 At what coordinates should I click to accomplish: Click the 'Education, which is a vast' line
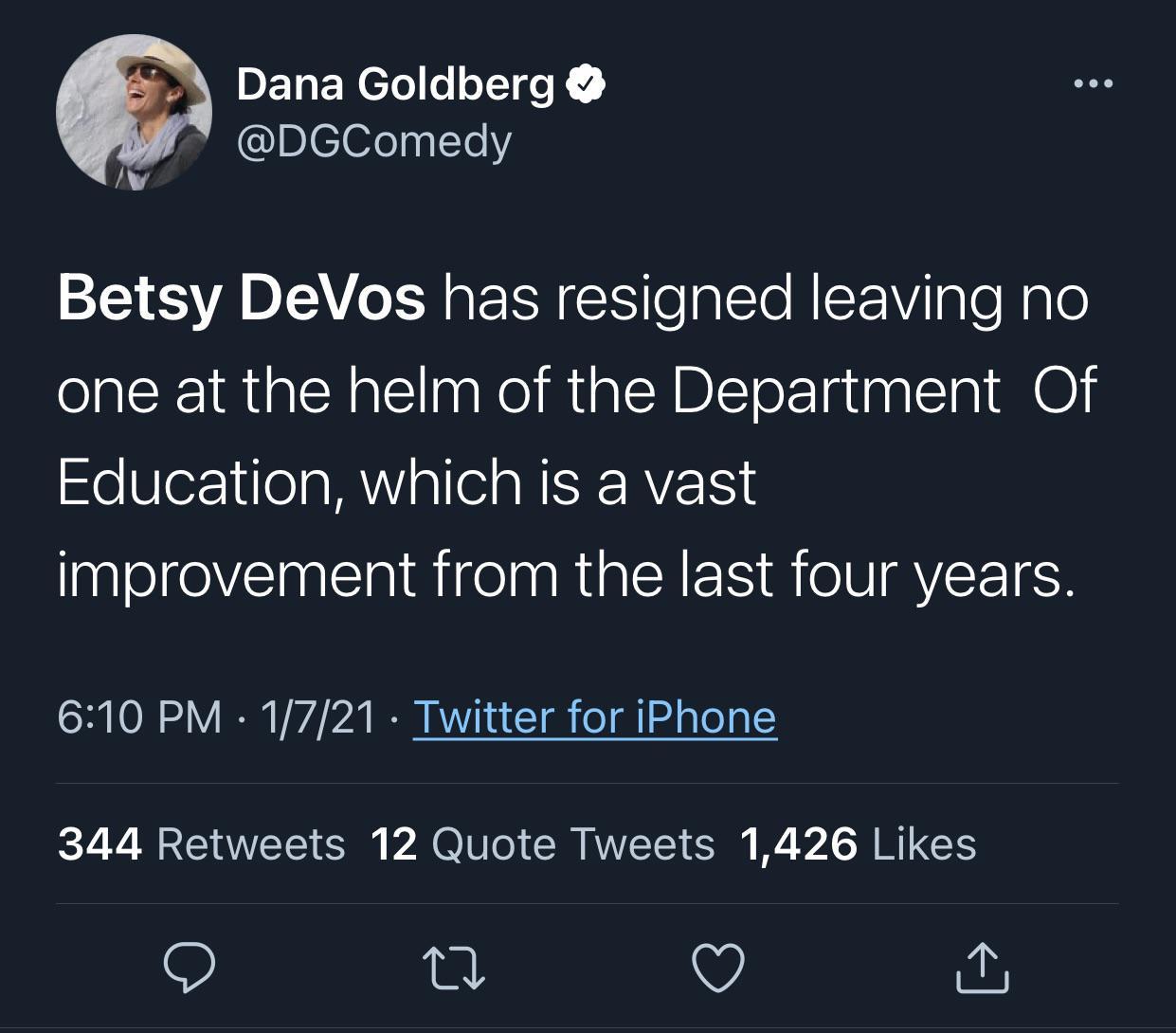click(x=407, y=481)
